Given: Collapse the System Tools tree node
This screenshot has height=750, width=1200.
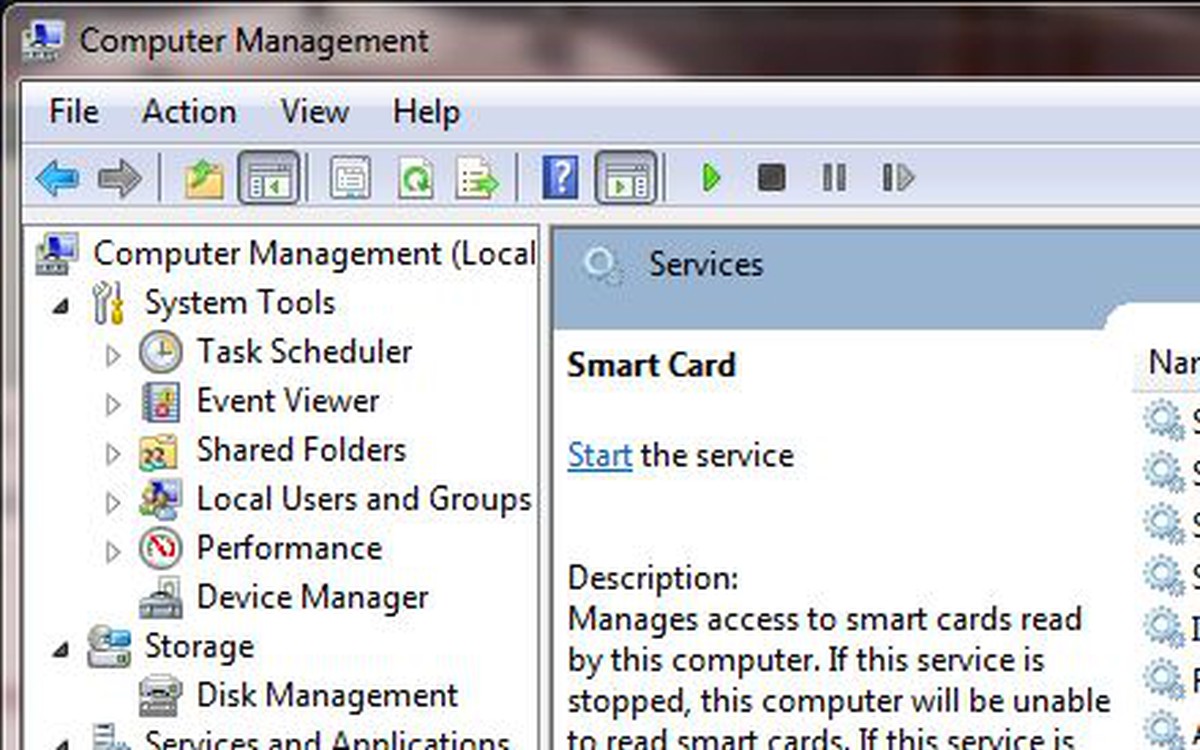Looking at the screenshot, I should tap(62, 305).
